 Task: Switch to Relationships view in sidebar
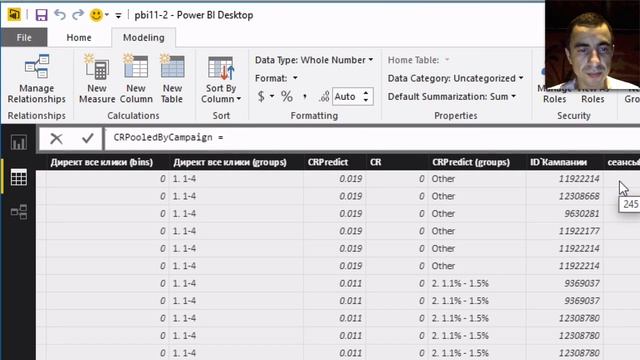click(x=19, y=212)
